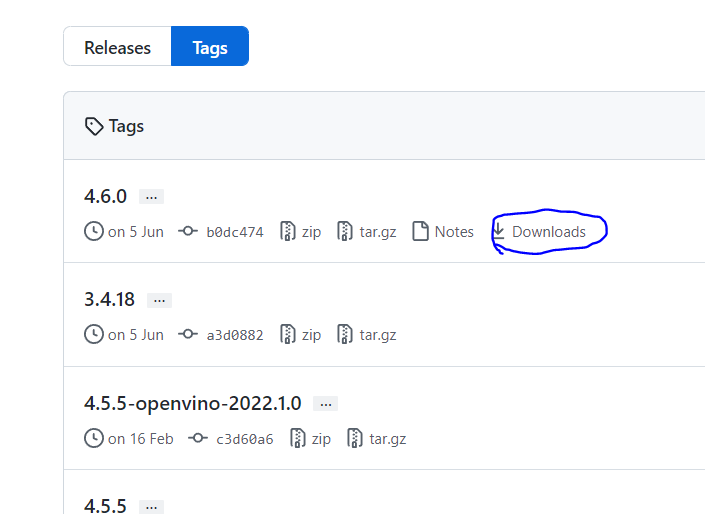Image resolution: width=705 pixels, height=514 pixels.
Task: Open commit c3d60a6
Action: tap(245, 439)
